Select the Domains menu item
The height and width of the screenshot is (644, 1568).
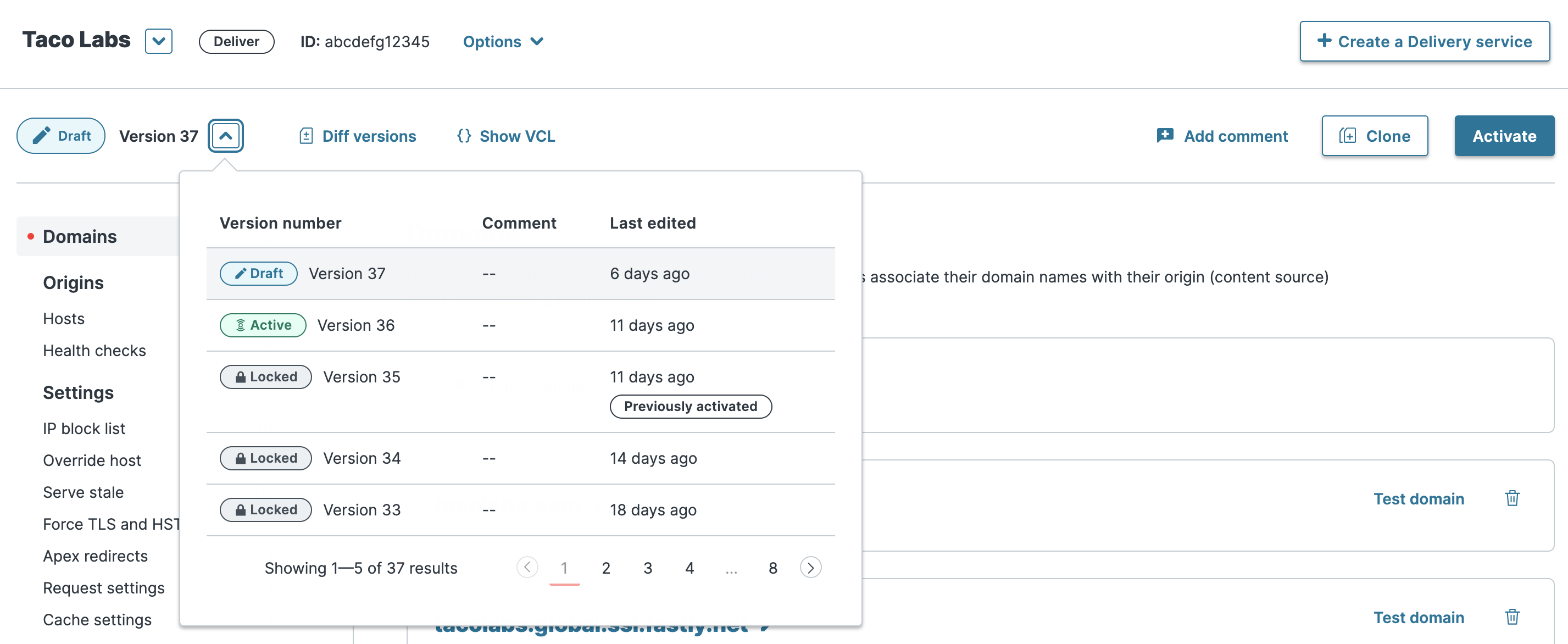coord(79,236)
